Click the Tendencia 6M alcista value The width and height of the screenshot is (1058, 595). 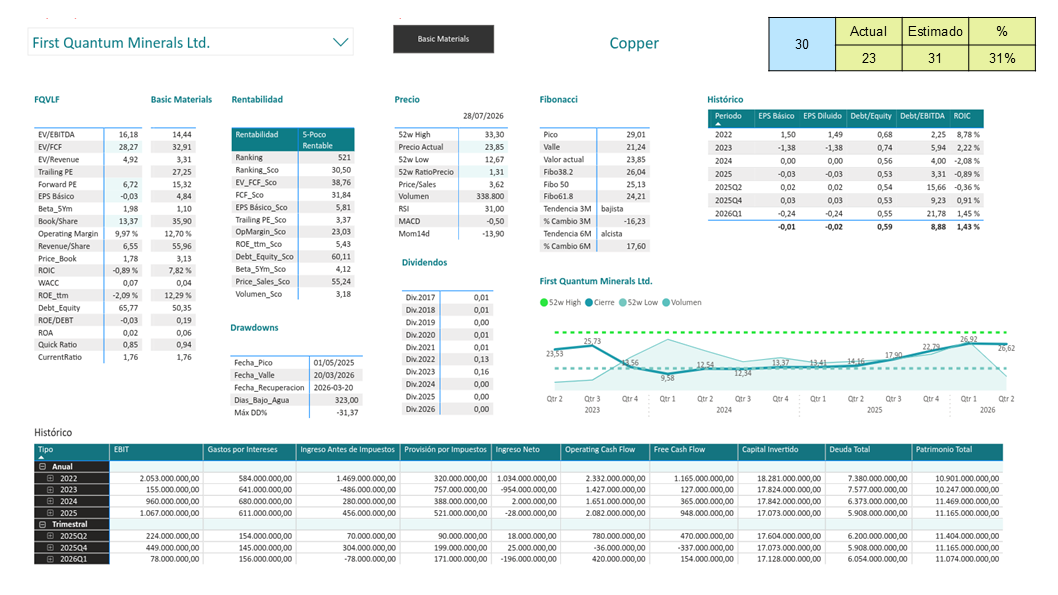tap(611, 233)
